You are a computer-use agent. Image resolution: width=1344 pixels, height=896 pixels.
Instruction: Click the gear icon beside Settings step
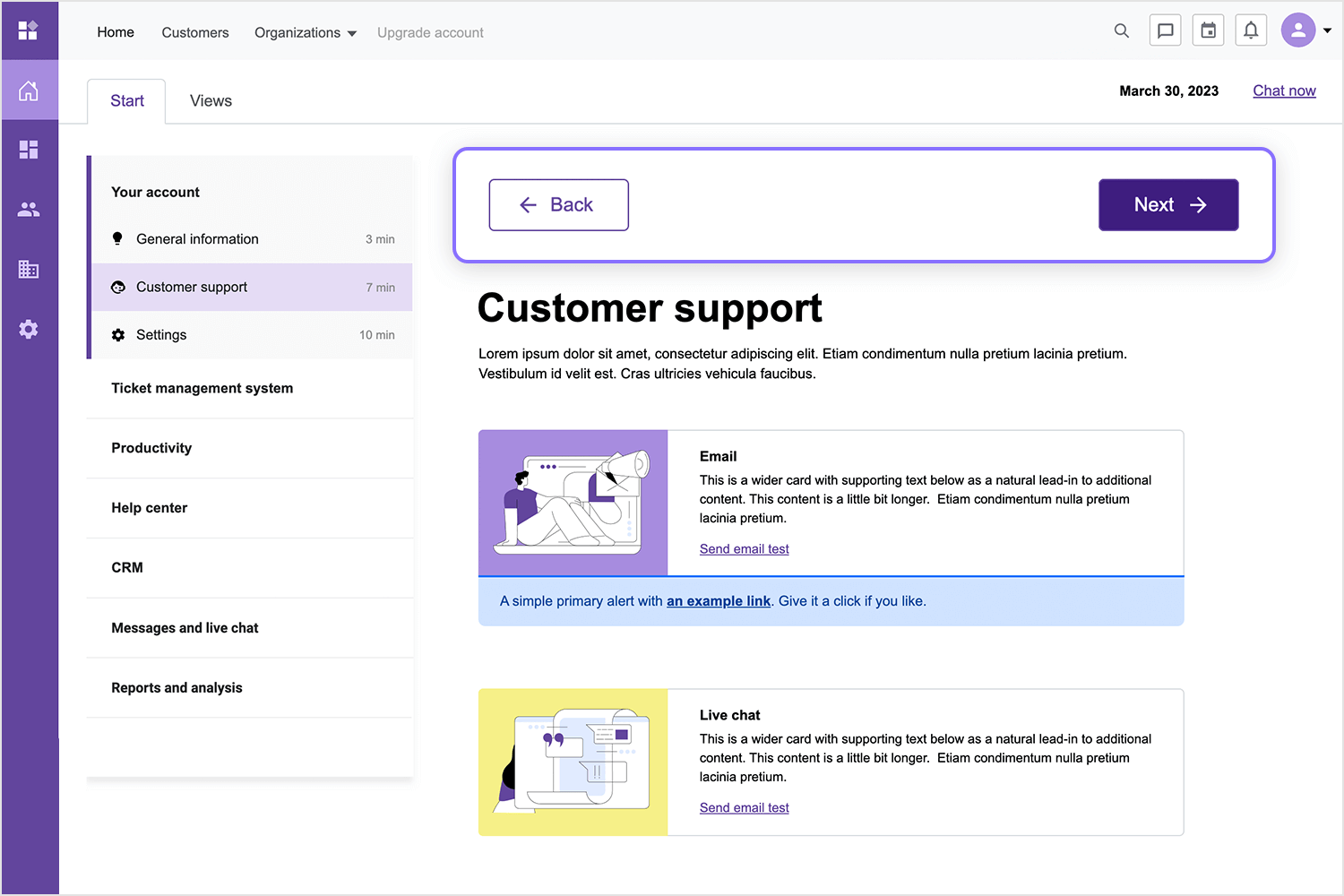click(118, 335)
